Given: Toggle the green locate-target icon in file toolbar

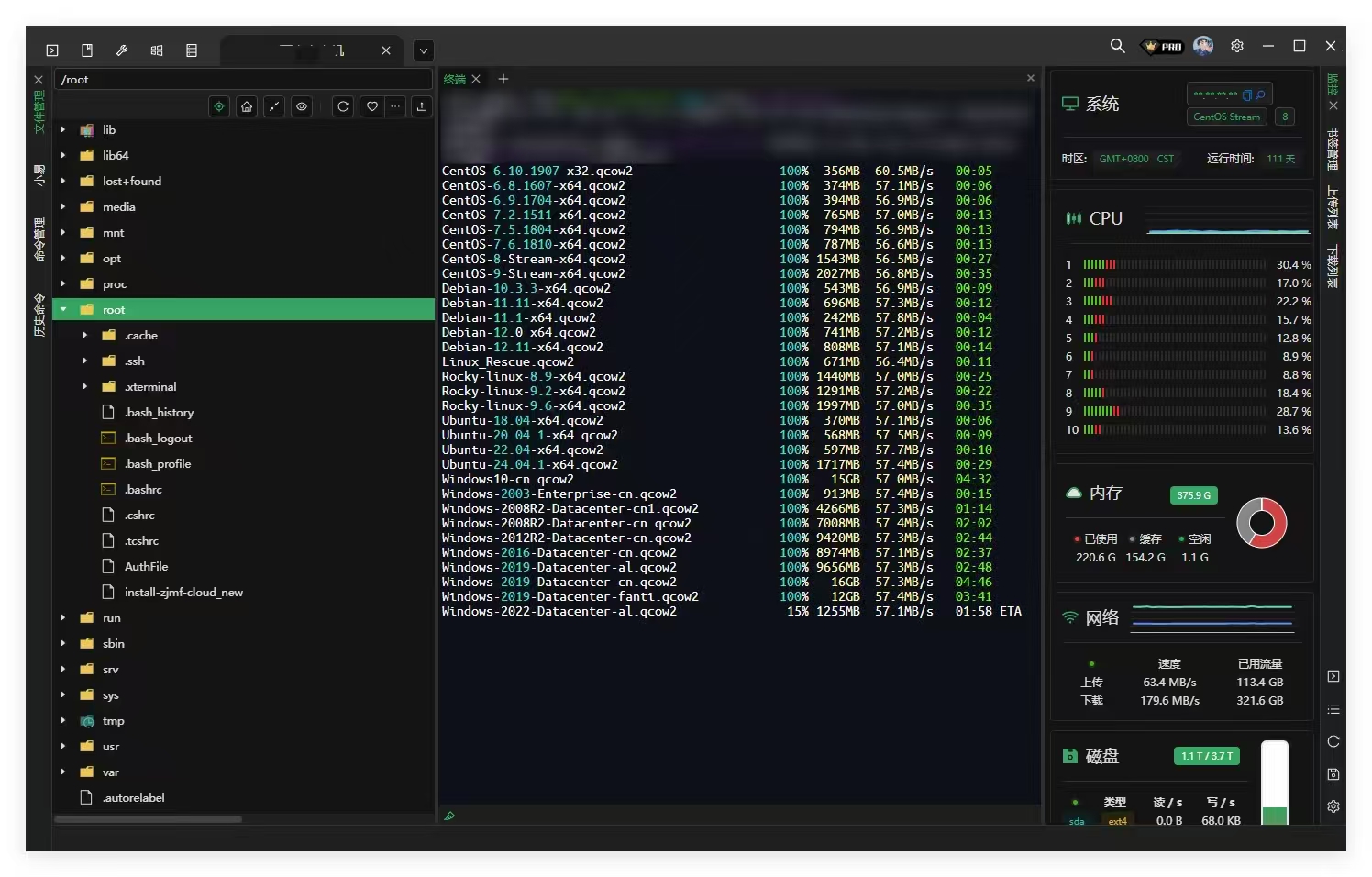Looking at the screenshot, I should tap(219, 106).
